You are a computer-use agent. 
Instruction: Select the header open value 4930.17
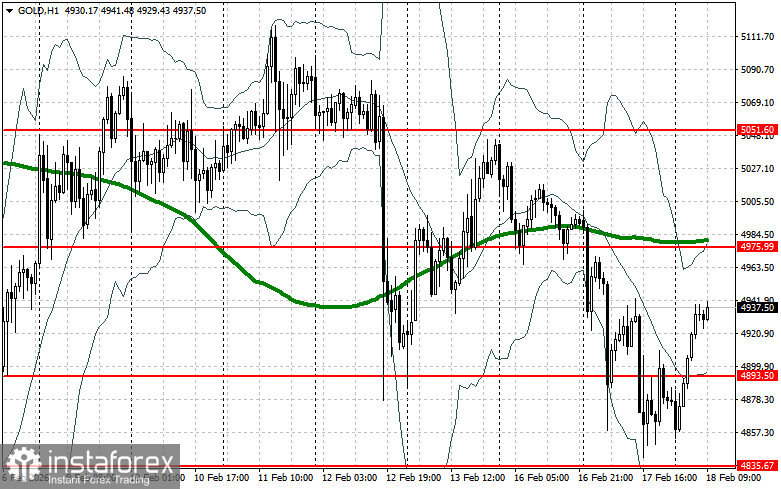pyautogui.click(x=81, y=10)
